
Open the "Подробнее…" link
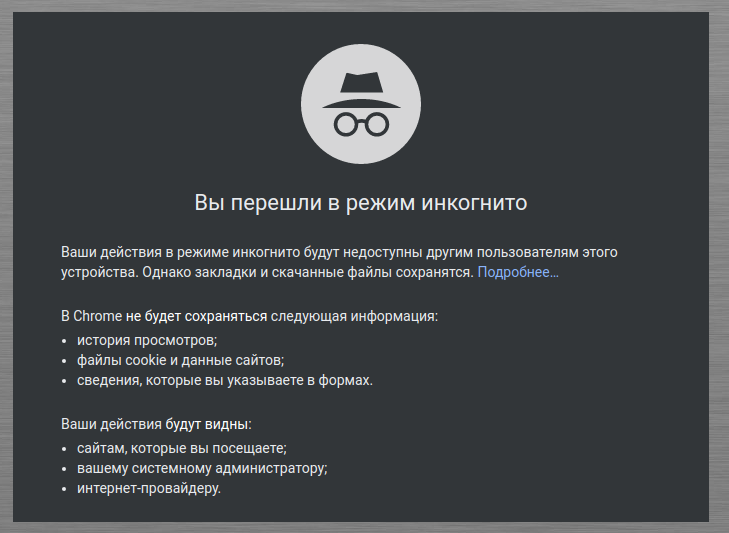coord(518,272)
